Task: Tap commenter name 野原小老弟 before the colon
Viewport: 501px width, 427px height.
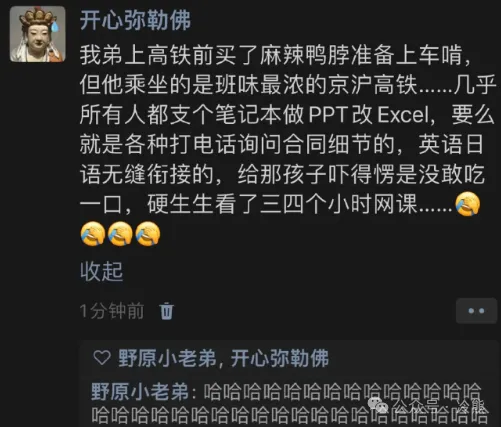Action: coord(140,392)
